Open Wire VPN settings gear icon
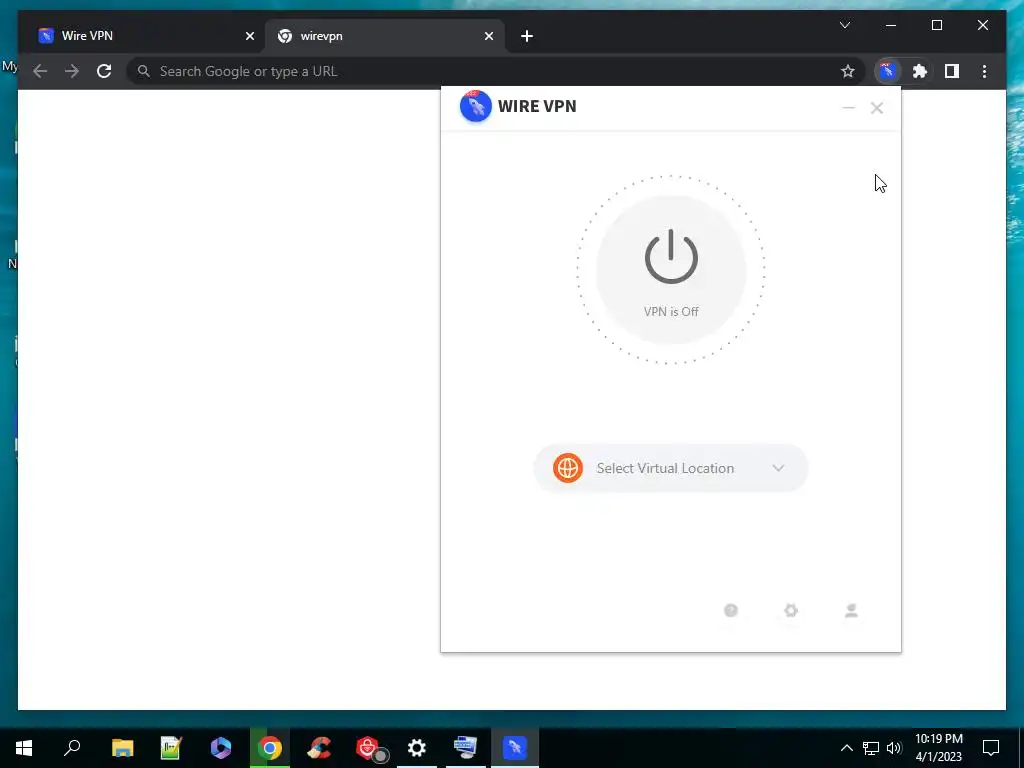 coord(791,610)
